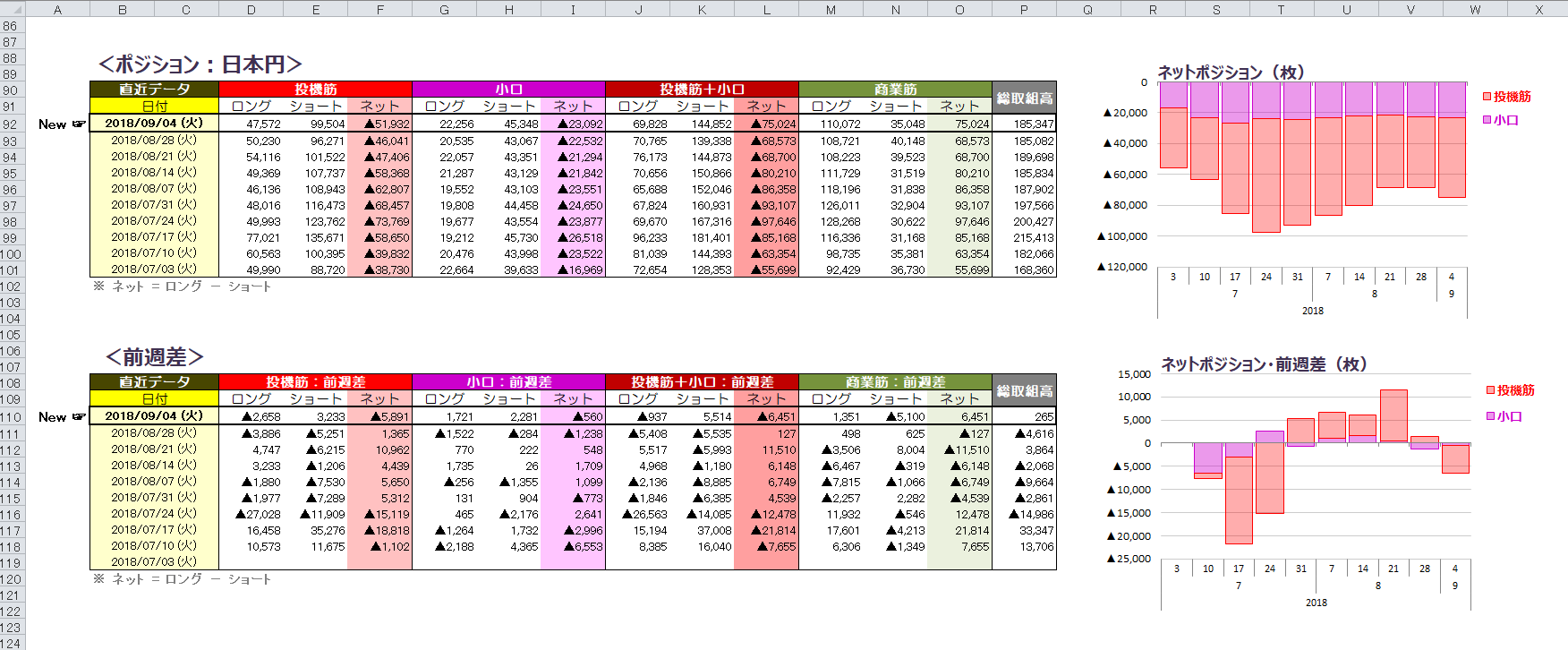Select column P header
This screenshot has width=1568, height=650.
click(1024, 9)
